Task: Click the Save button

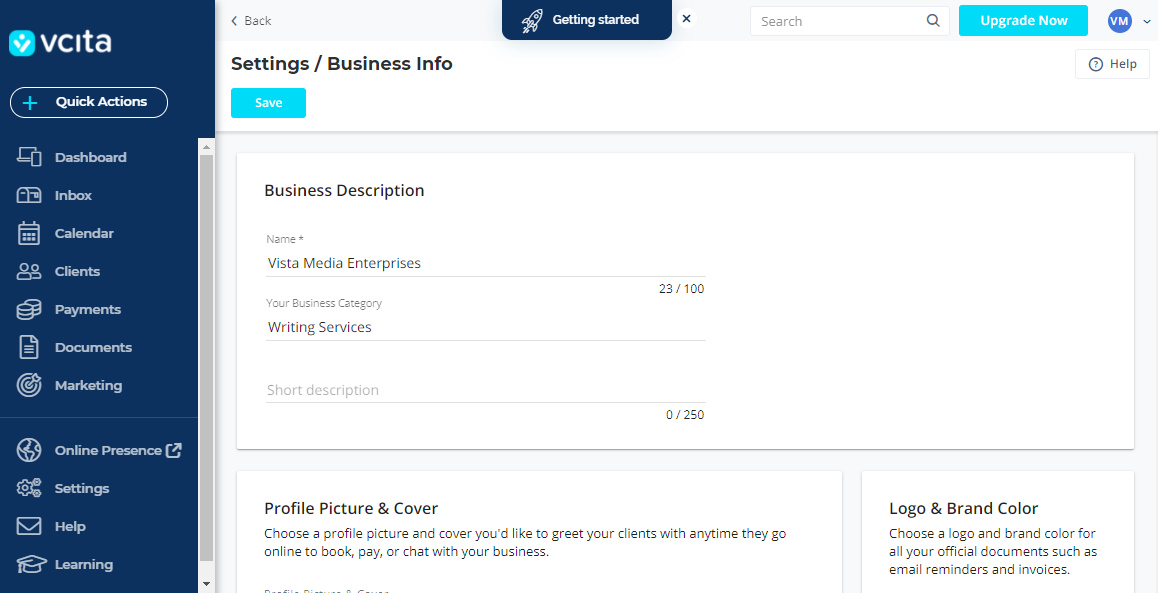Action: 268,103
